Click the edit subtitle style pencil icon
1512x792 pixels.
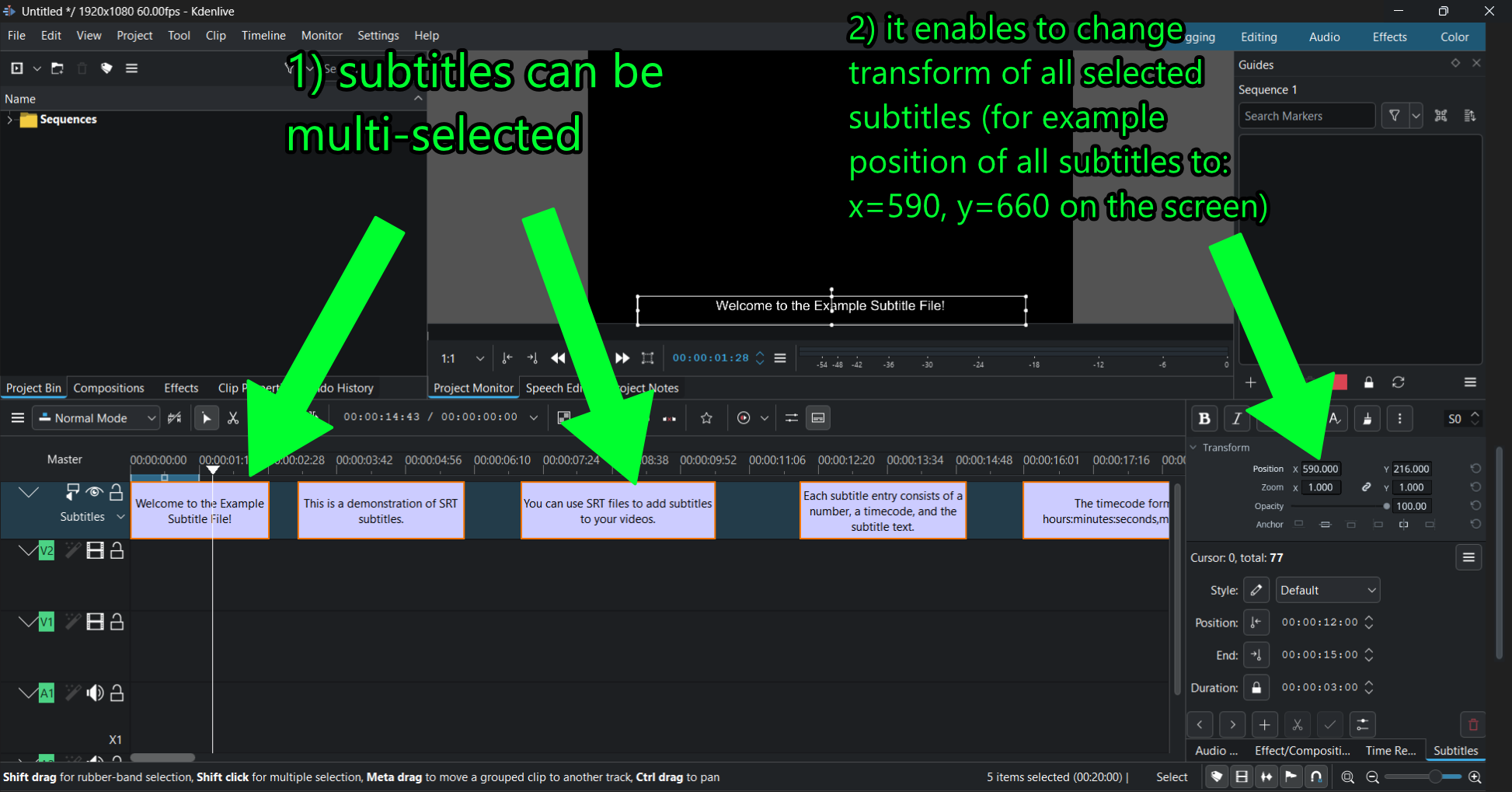coord(1256,591)
